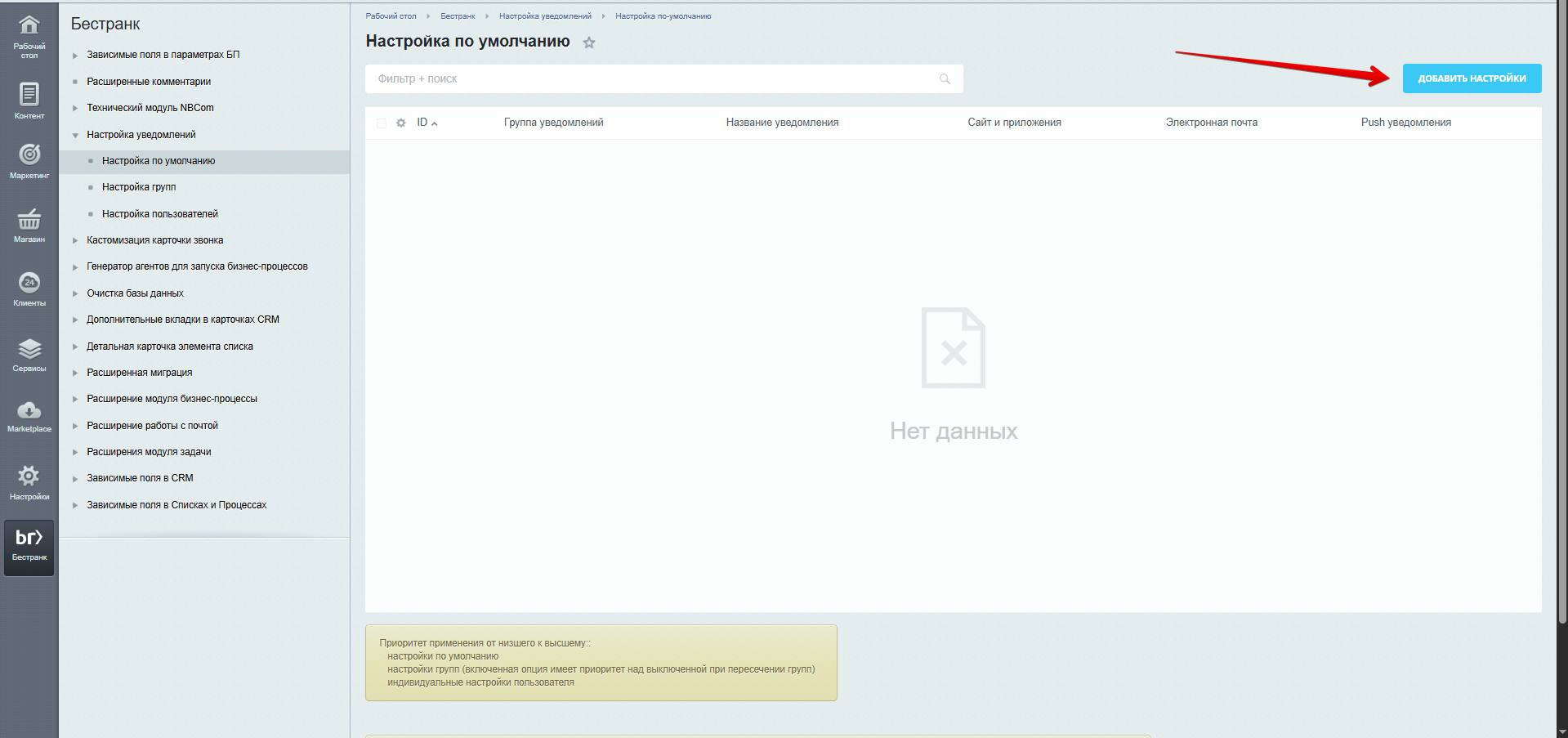Click the ДОБАВИТЬ НАСТРОЙКИ button
Image resolution: width=1568 pixels, height=738 pixels.
(x=1472, y=78)
